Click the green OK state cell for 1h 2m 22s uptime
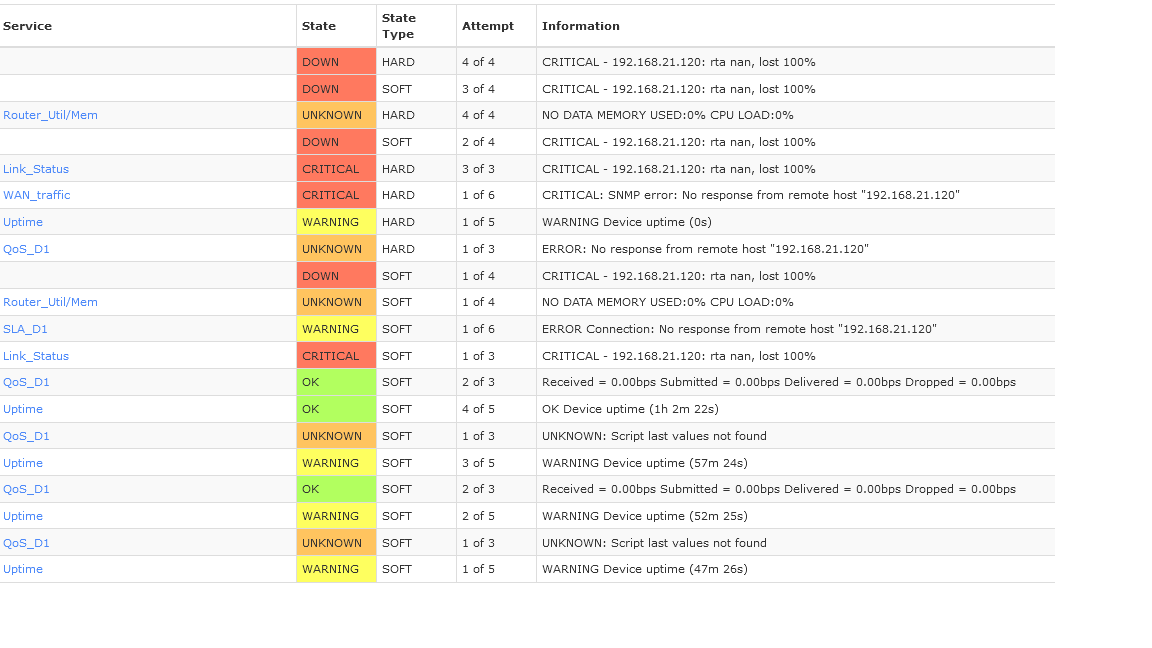1152x648 pixels. tap(336, 409)
